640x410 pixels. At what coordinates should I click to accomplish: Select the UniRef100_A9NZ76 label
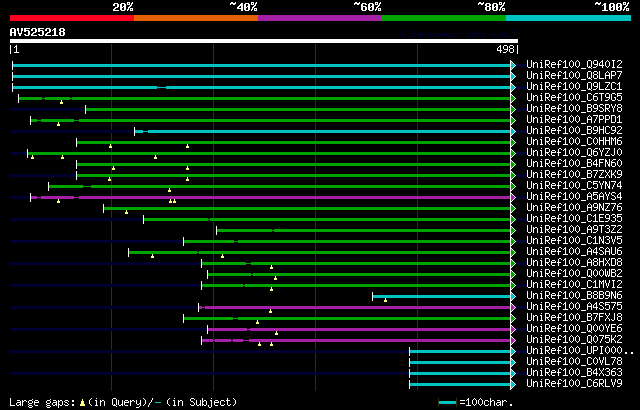tap(574, 208)
